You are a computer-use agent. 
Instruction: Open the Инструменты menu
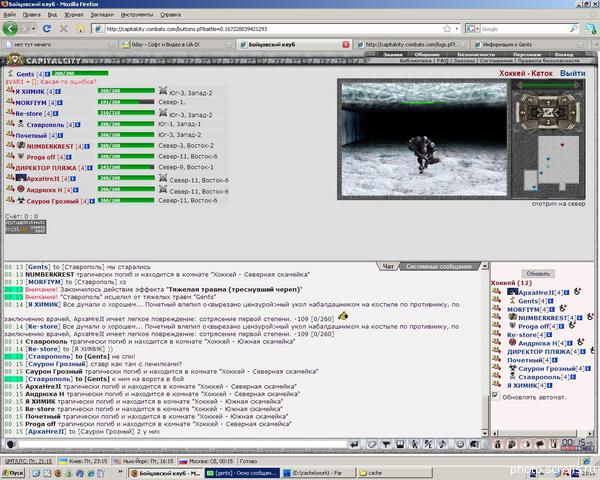(137, 15)
